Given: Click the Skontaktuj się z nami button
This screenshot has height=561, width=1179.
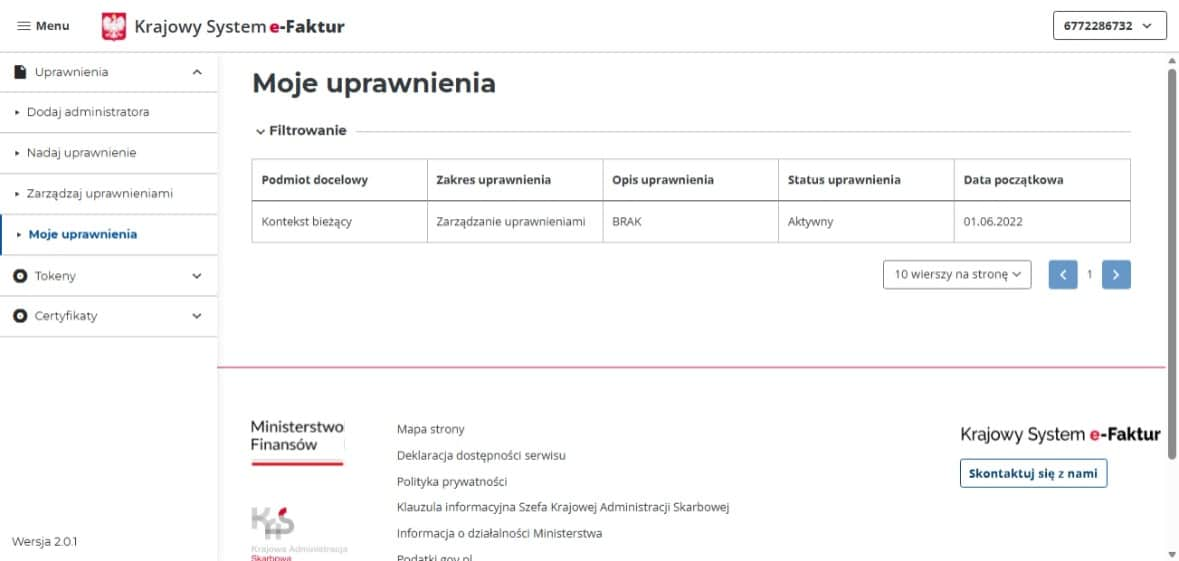Looking at the screenshot, I should (x=1033, y=473).
